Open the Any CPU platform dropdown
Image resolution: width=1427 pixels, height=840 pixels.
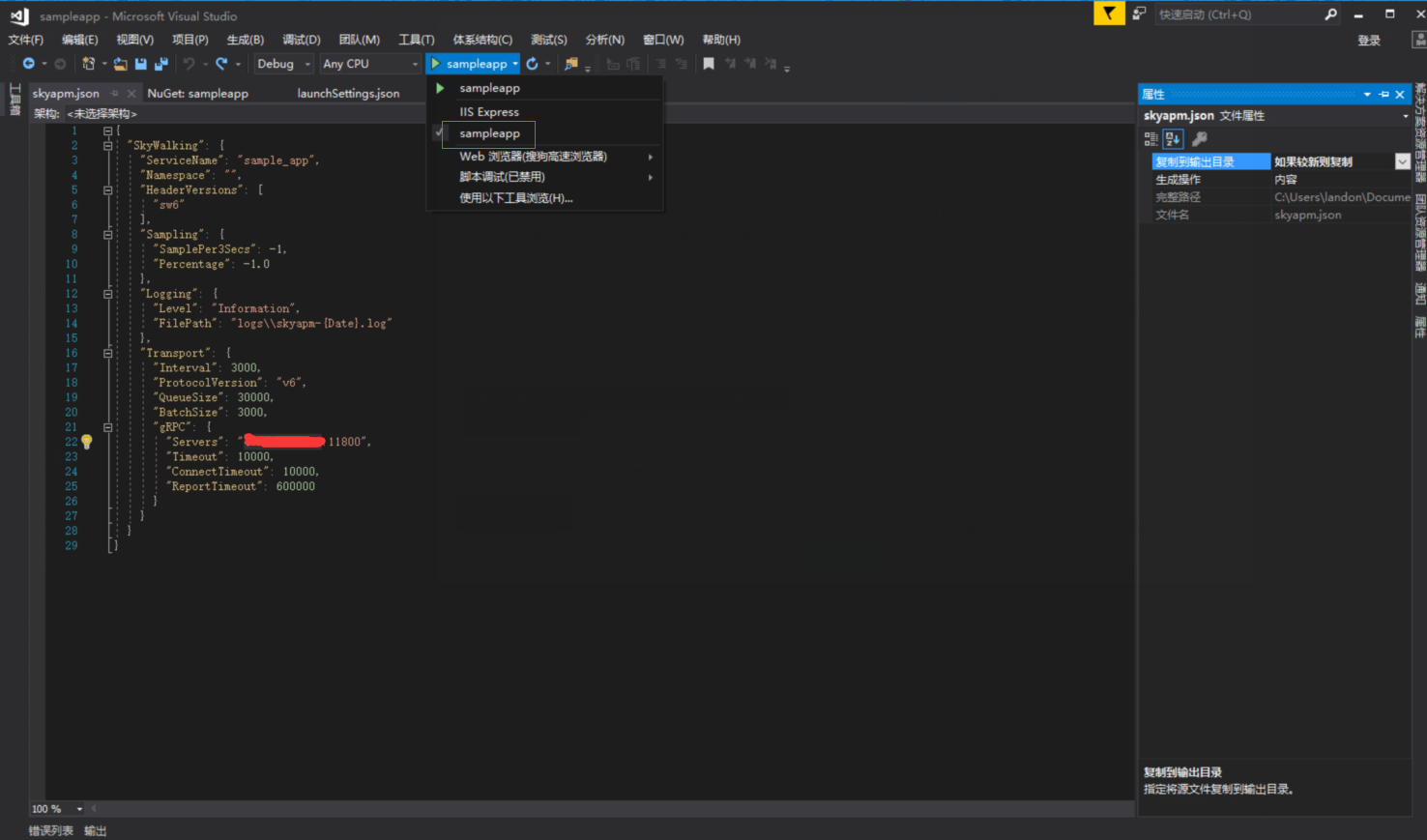371,64
